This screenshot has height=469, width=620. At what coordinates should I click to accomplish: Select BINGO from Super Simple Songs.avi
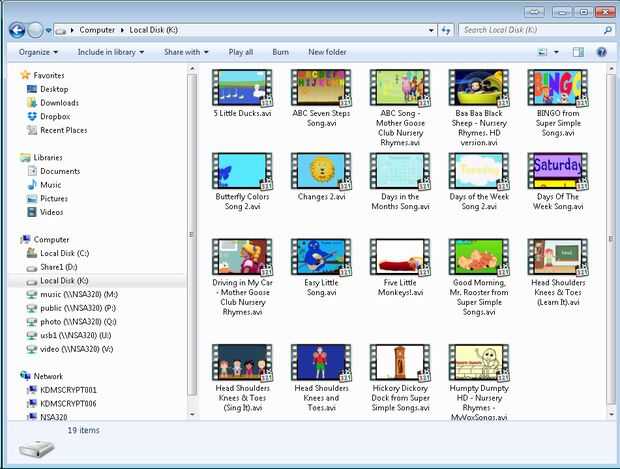[558, 103]
